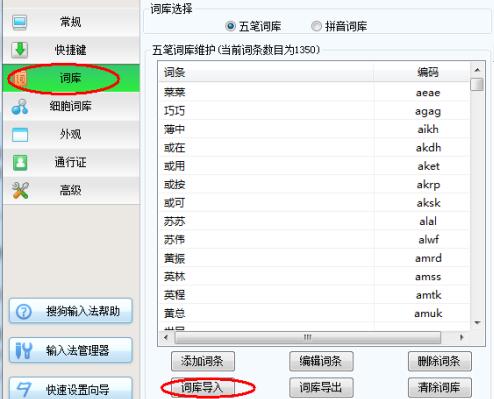Select the 苏伟 entry row
The image size is (494, 399).
point(314,239)
